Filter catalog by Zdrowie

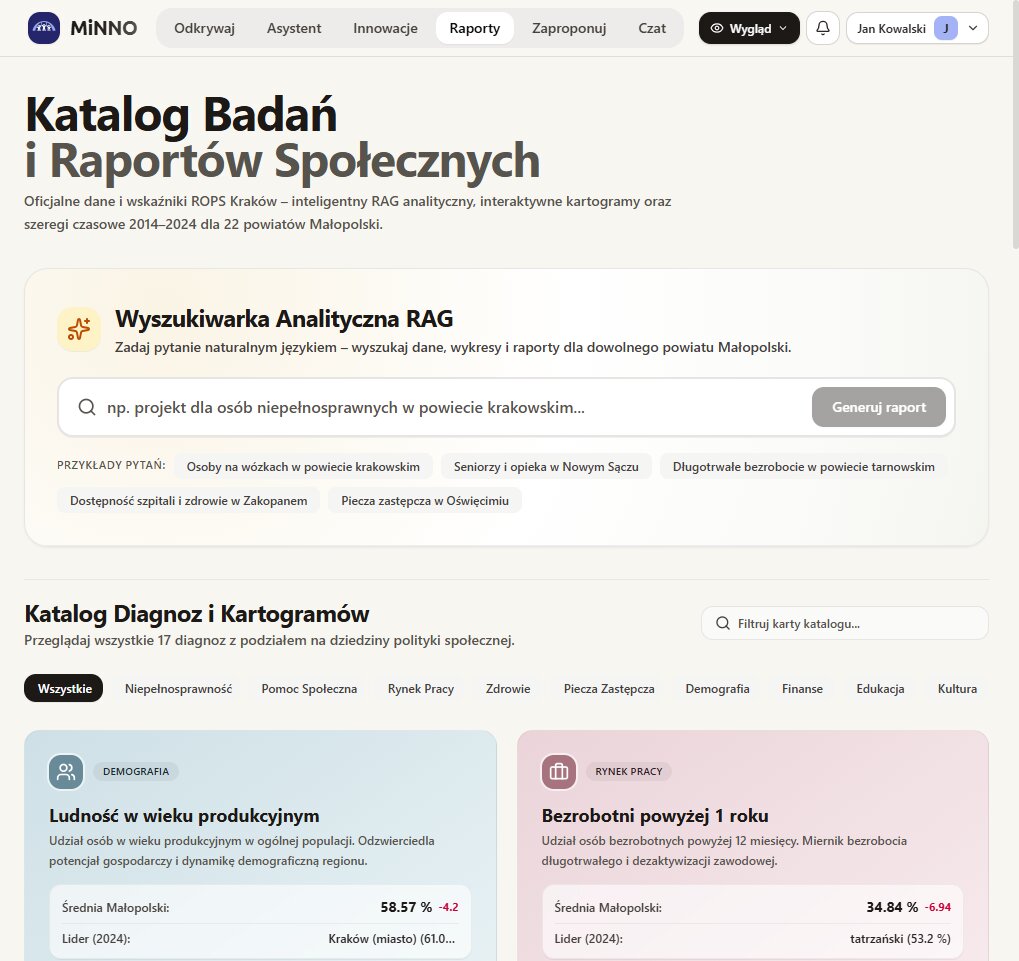point(508,688)
